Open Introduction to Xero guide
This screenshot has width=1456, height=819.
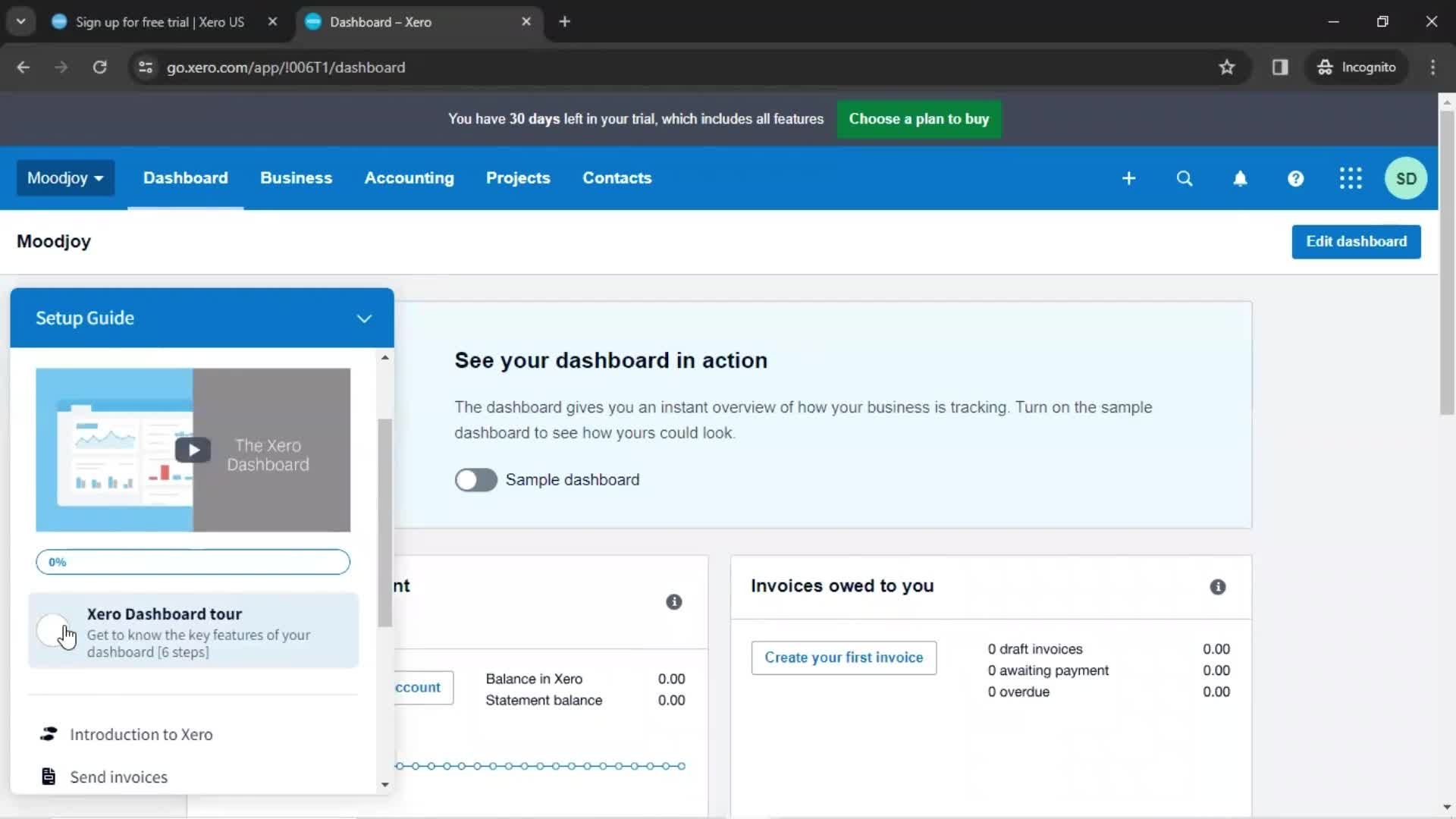tap(141, 734)
